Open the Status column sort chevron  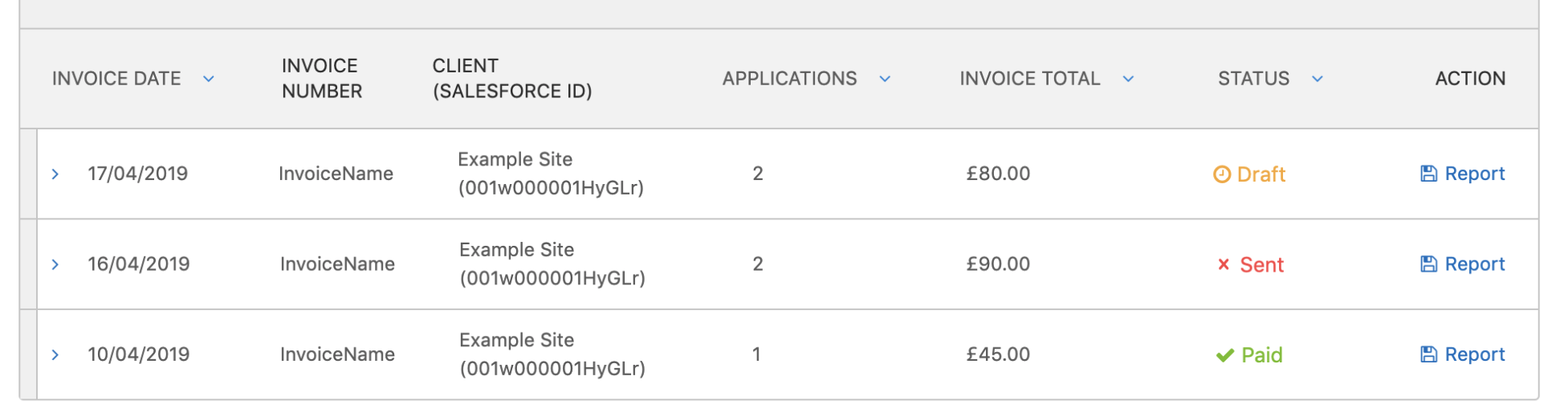(x=1318, y=79)
